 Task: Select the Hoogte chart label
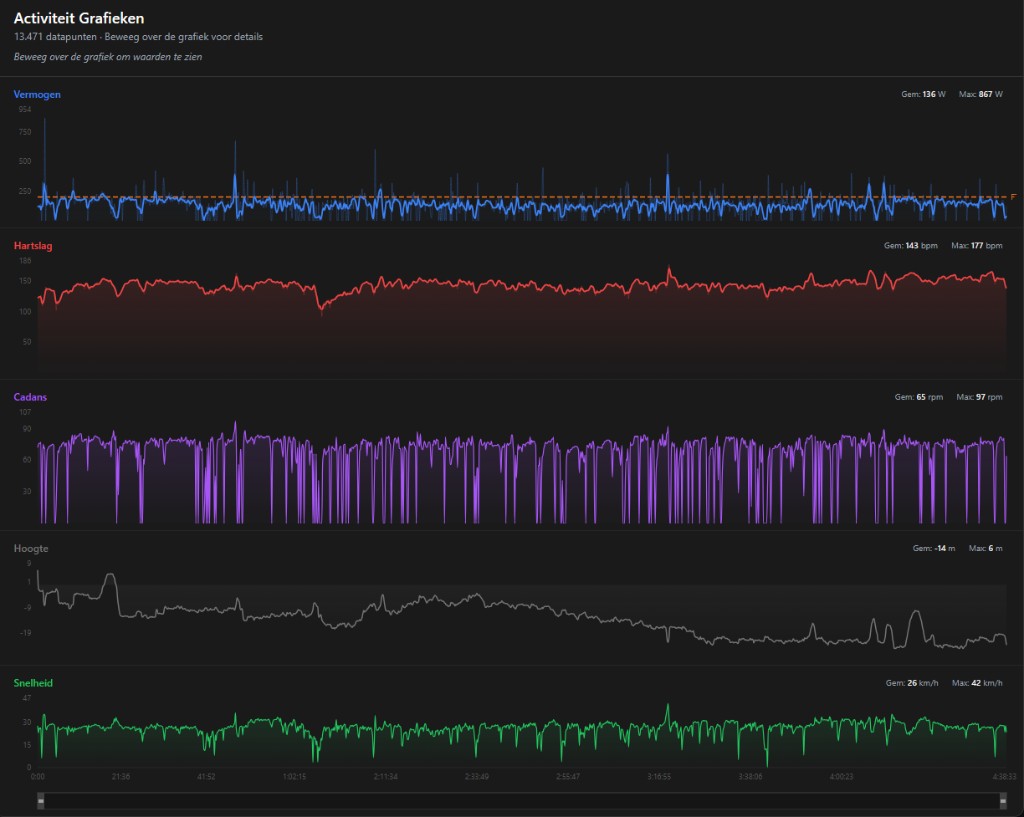click(31, 548)
